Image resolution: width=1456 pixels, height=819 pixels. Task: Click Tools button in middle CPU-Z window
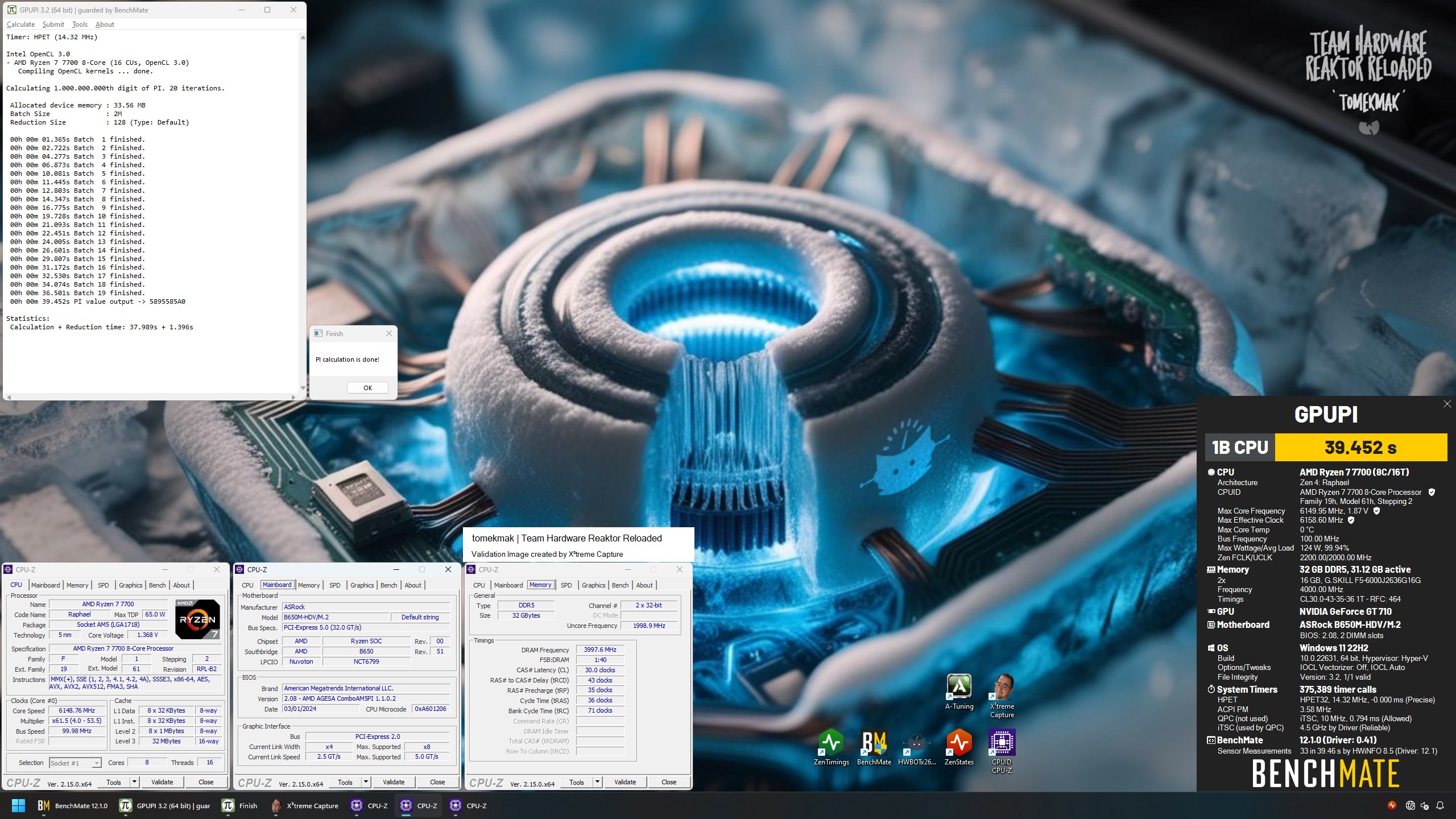345,782
